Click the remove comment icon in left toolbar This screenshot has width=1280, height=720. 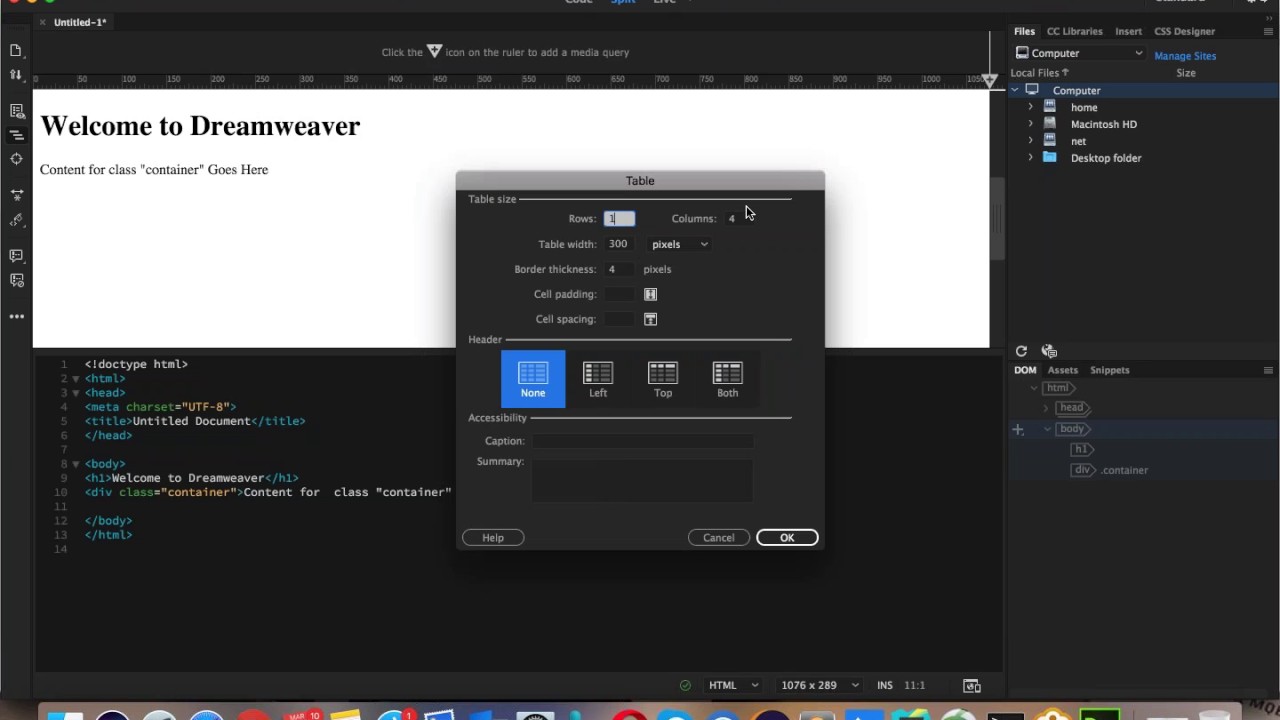pos(16,280)
